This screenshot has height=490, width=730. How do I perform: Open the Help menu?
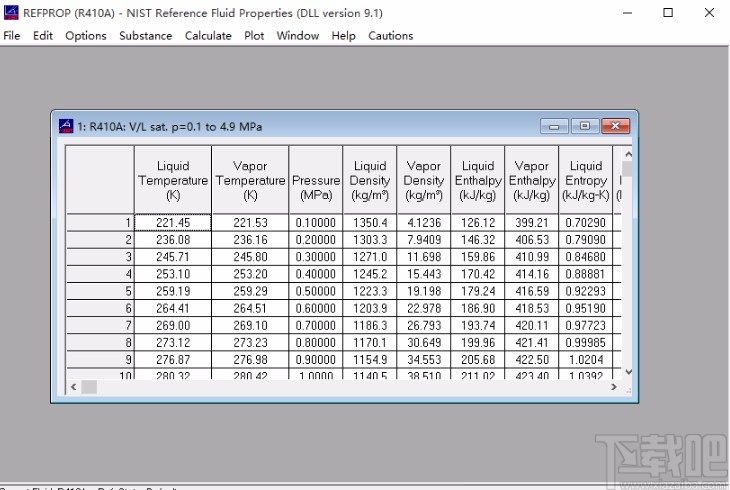pos(343,36)
